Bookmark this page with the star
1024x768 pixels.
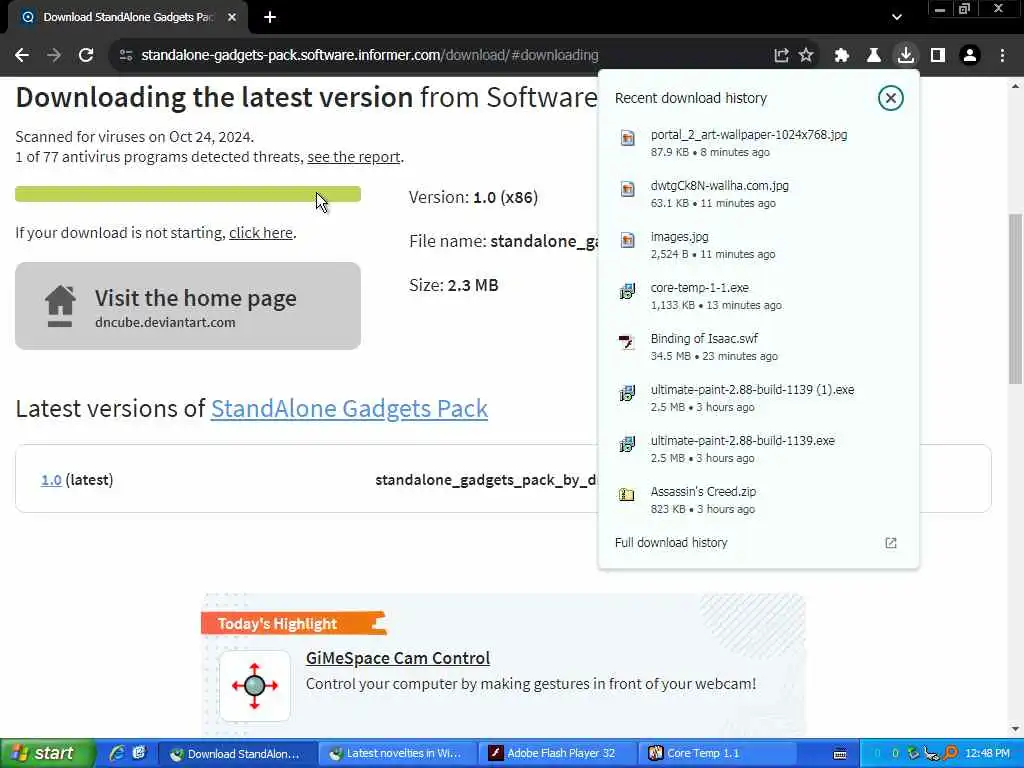coord(807,56)
